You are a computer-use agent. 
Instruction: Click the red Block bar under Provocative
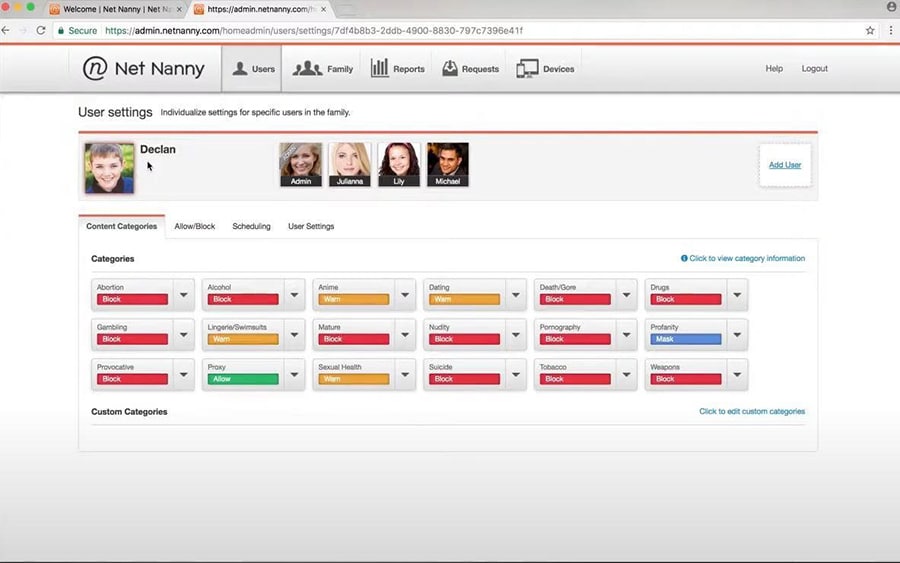(132, 379)
